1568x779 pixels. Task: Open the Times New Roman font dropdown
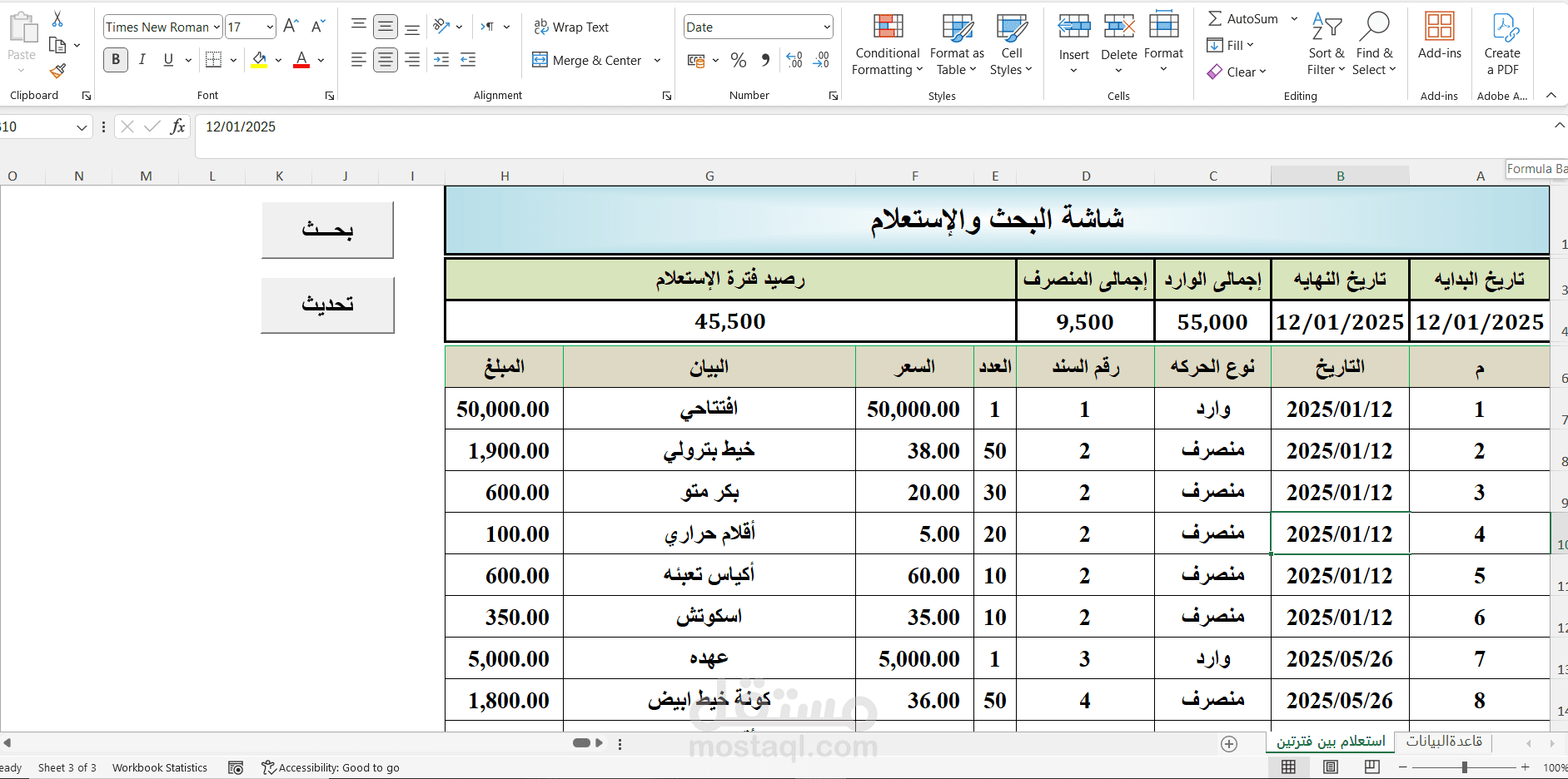pos(217,27)
